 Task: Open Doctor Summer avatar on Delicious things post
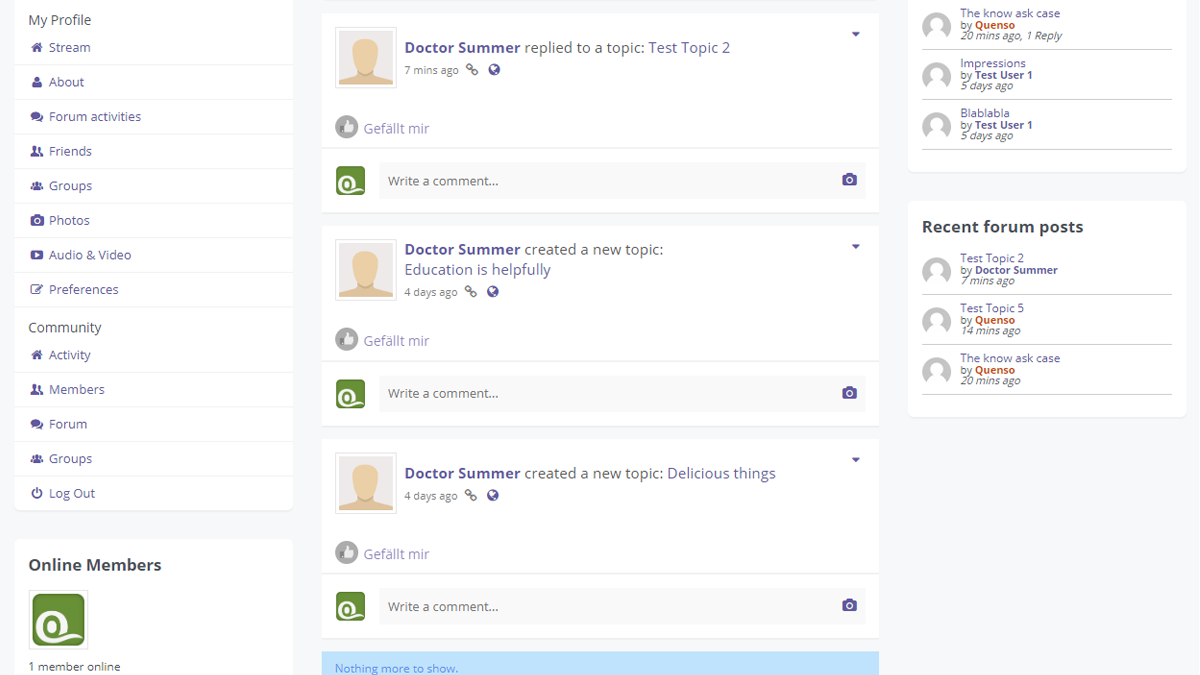click(366, 483)
